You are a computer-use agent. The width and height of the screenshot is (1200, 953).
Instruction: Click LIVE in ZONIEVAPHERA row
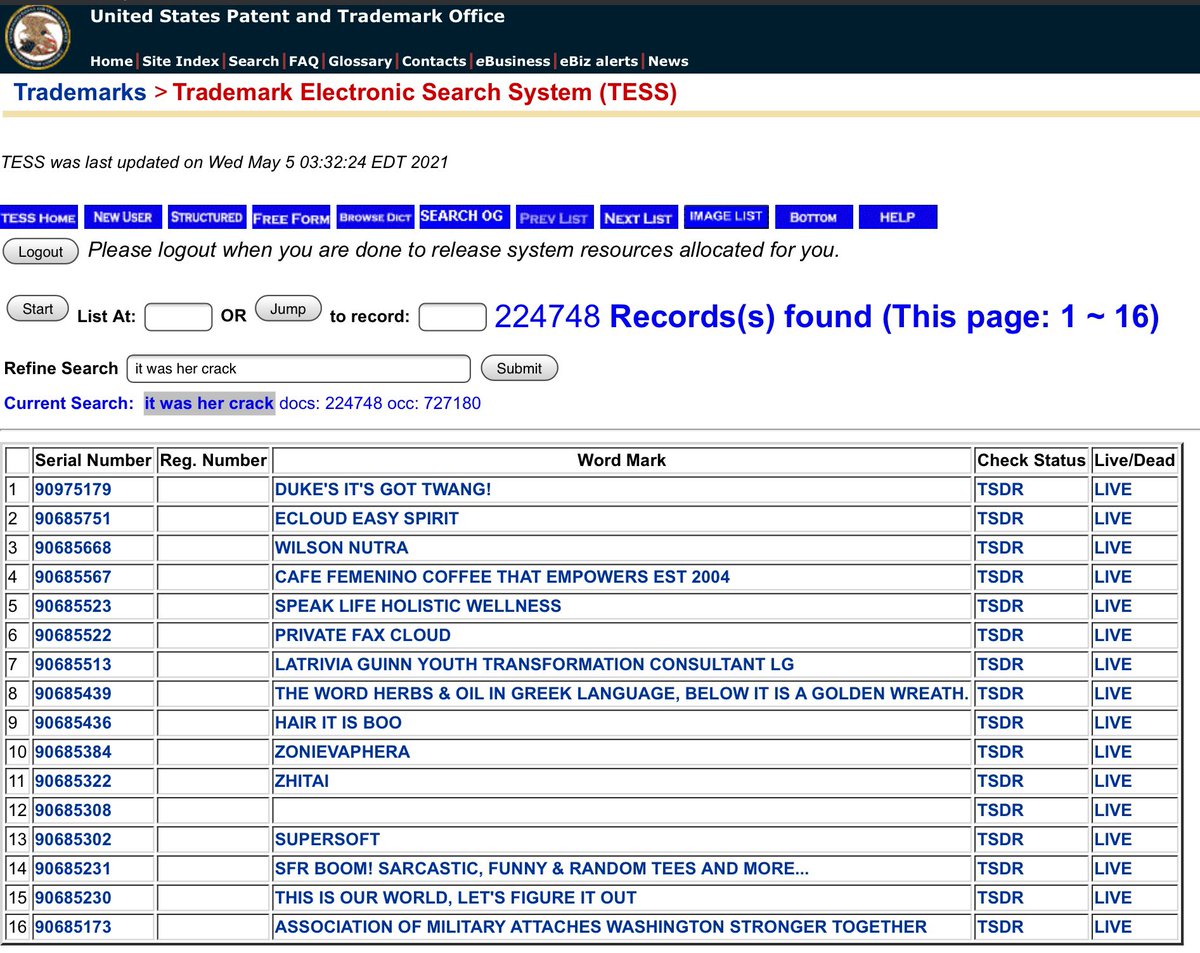pos(1113,750)
